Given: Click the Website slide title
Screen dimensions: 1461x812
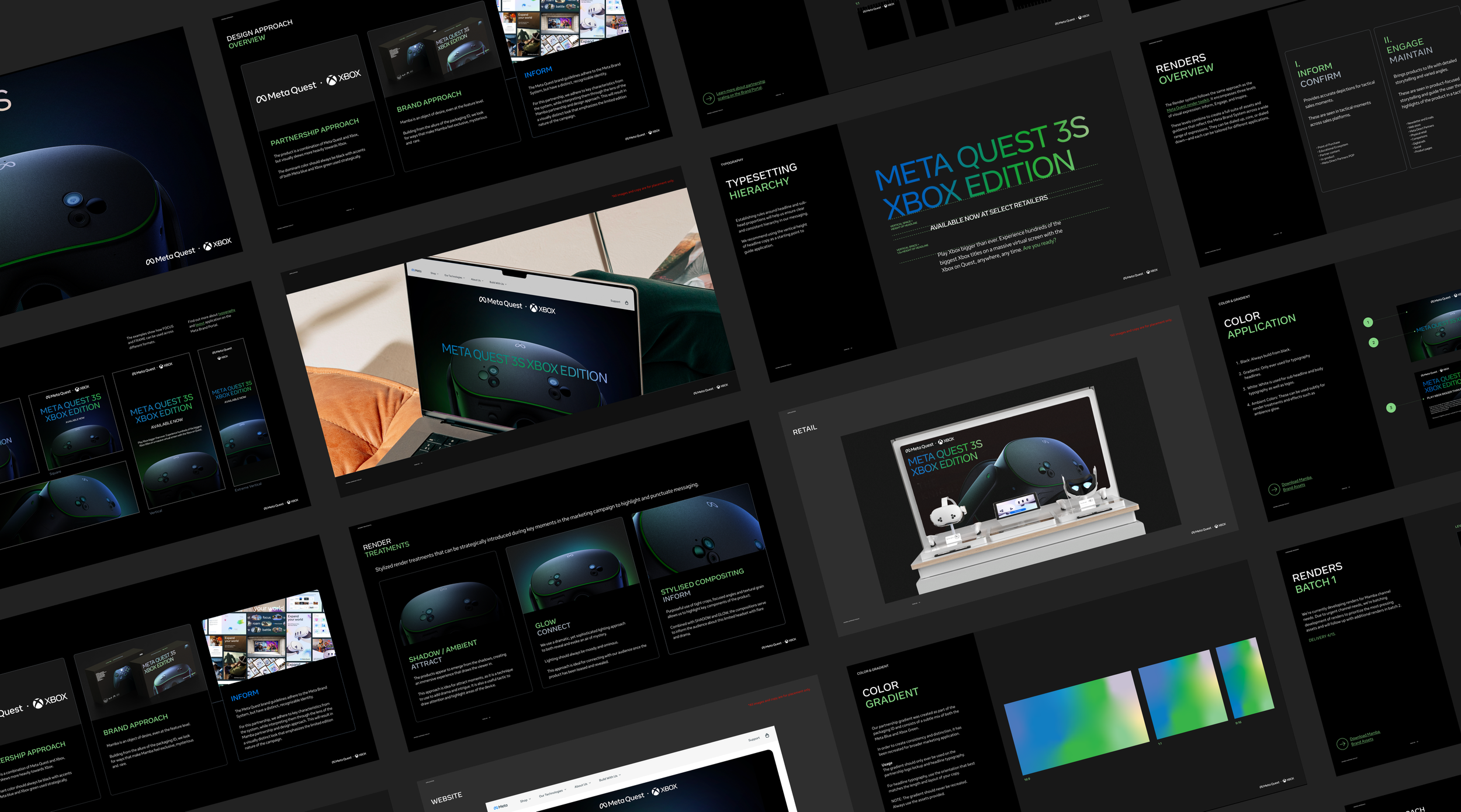Looking at the screenshot, I should click(446, 797).
